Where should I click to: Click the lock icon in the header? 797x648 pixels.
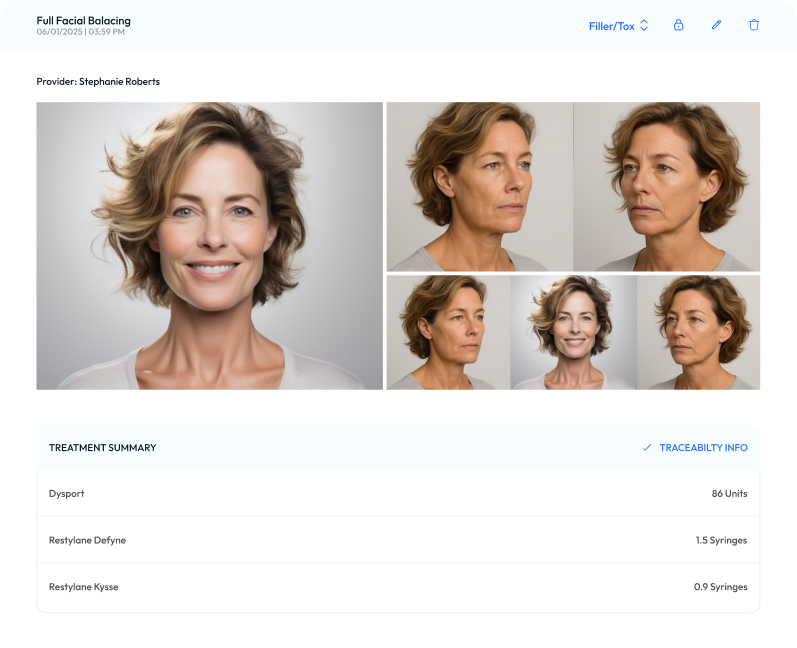(x=678, y=25)
